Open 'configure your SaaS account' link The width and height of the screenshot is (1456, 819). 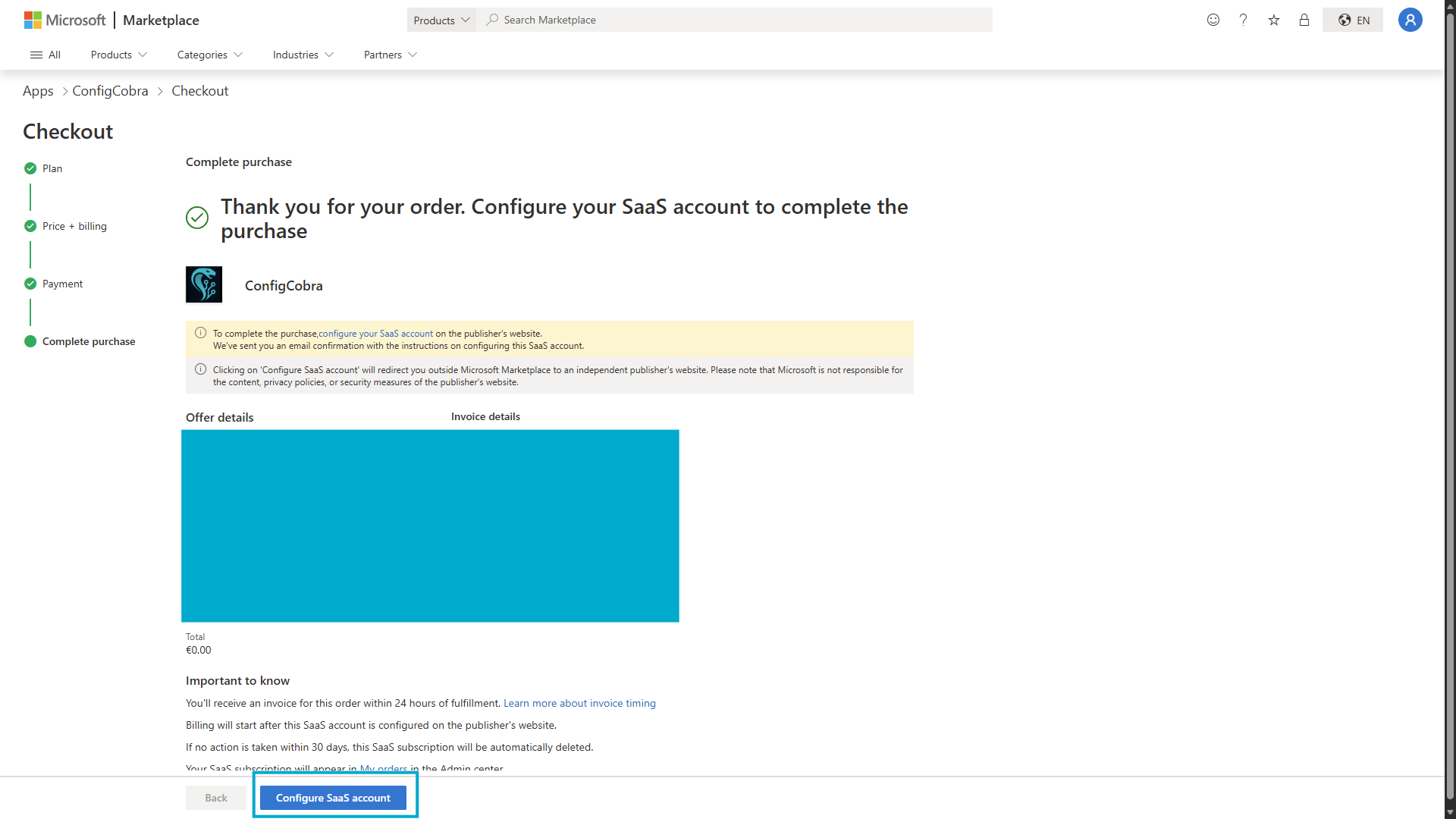point(375,334)
